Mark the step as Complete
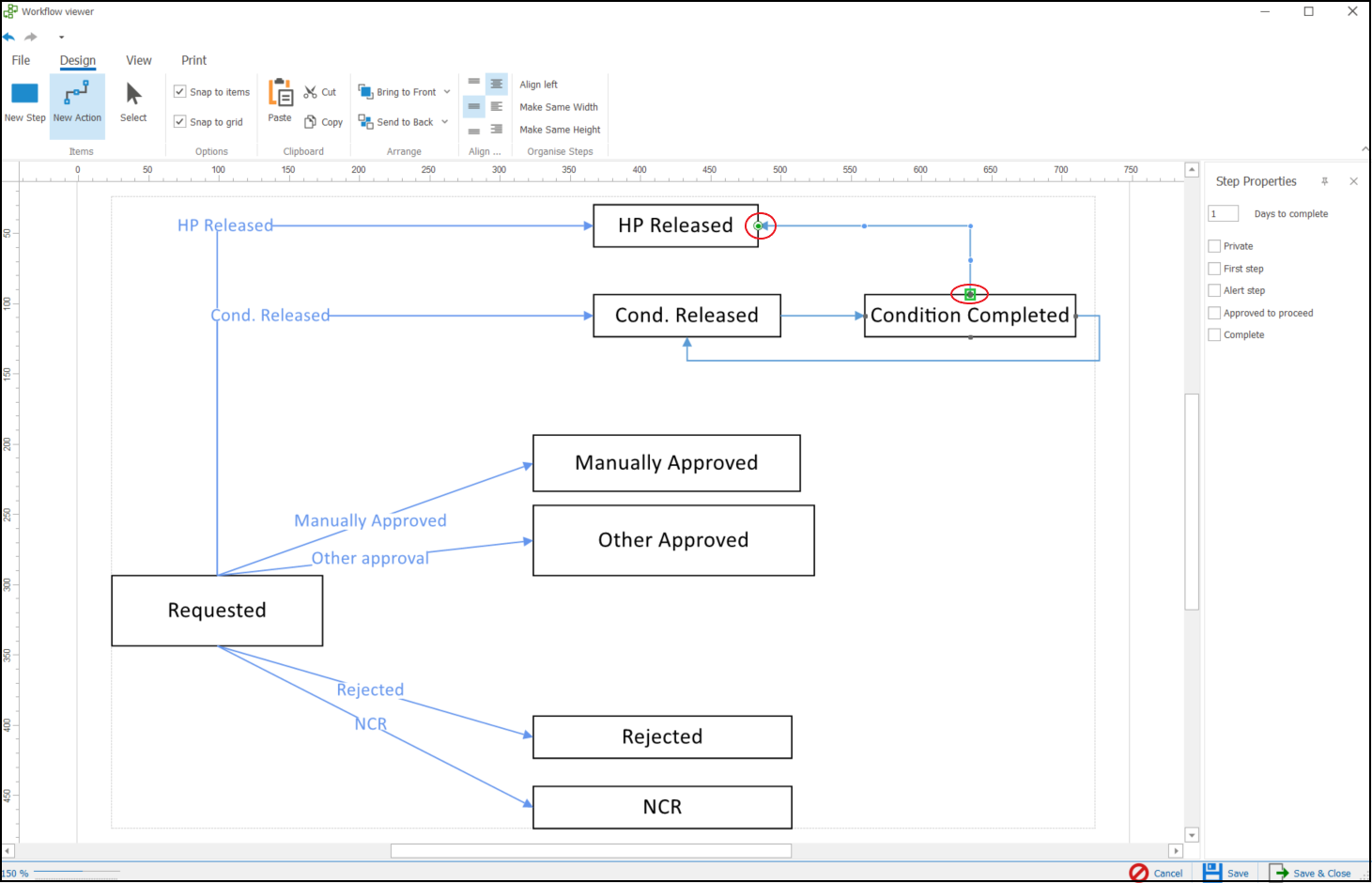Screen dimensions: 1372x883 point(1214,334)
